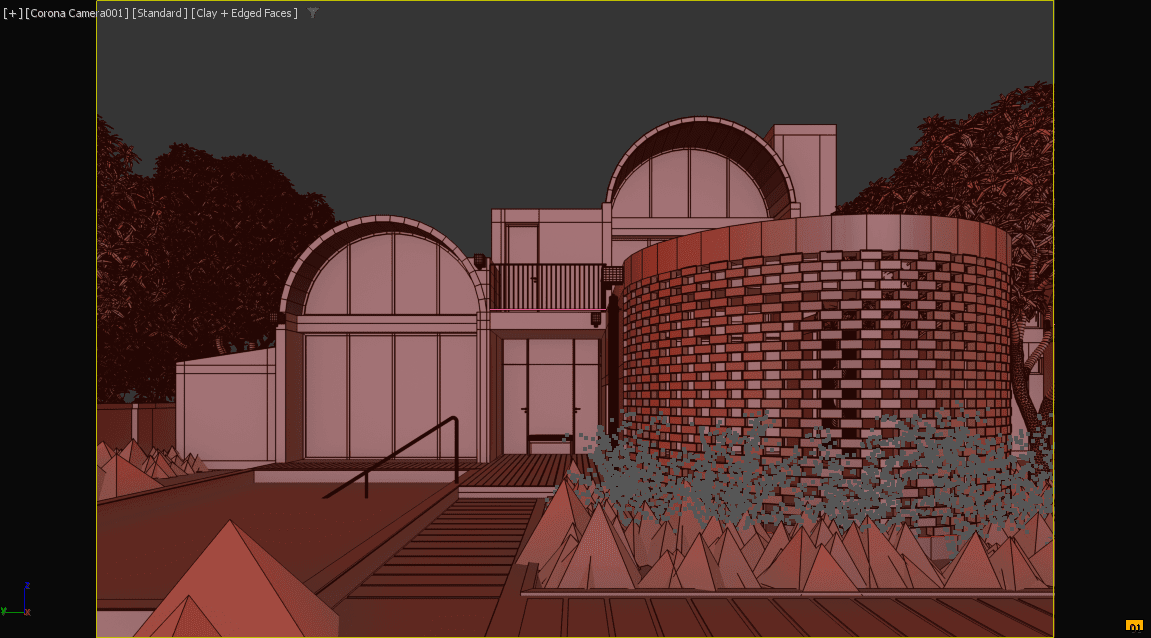Select the low annex building on left
This screenshot has height=638, width=1151.
(225, 410)
